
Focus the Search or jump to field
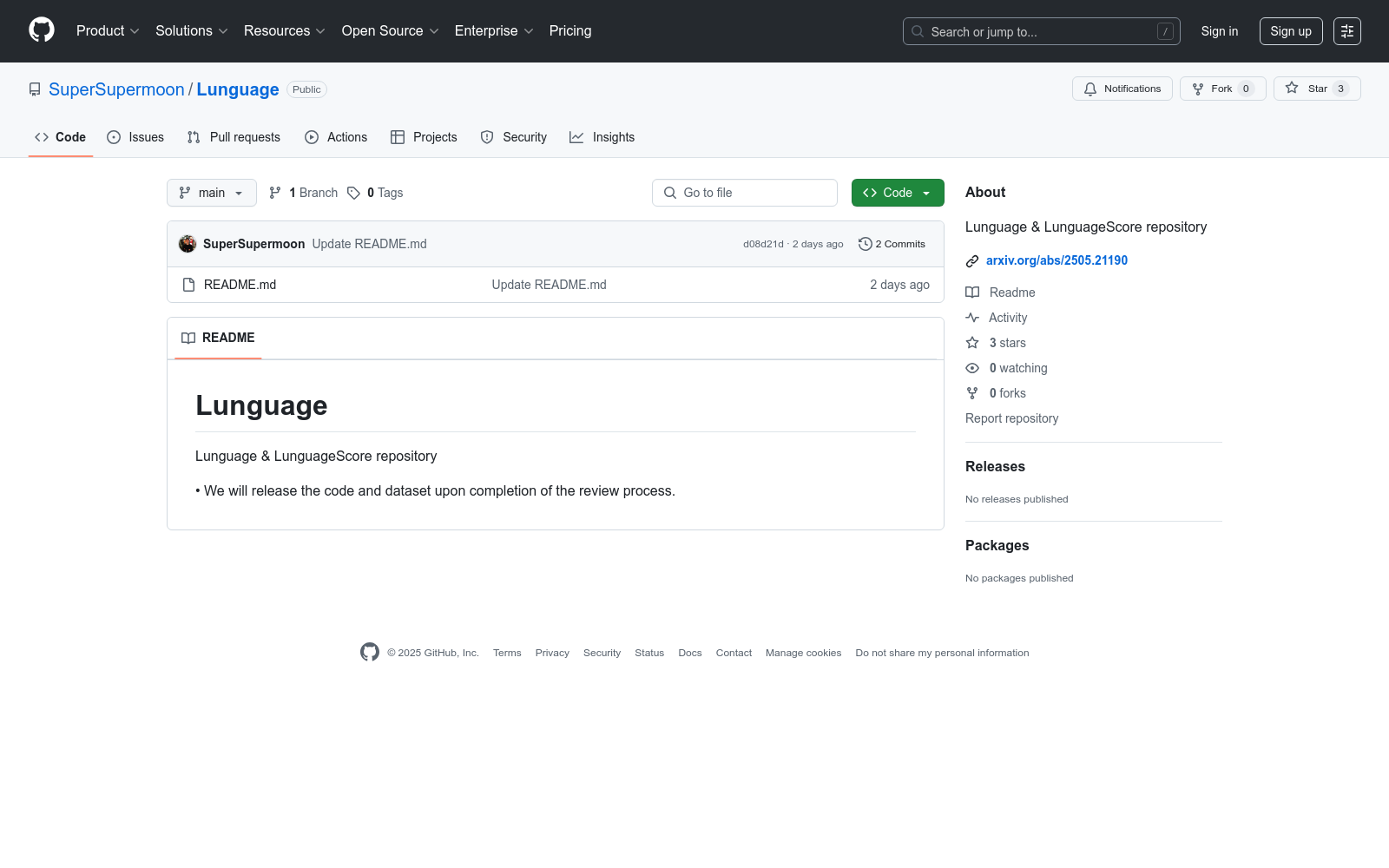(1041, 31)
